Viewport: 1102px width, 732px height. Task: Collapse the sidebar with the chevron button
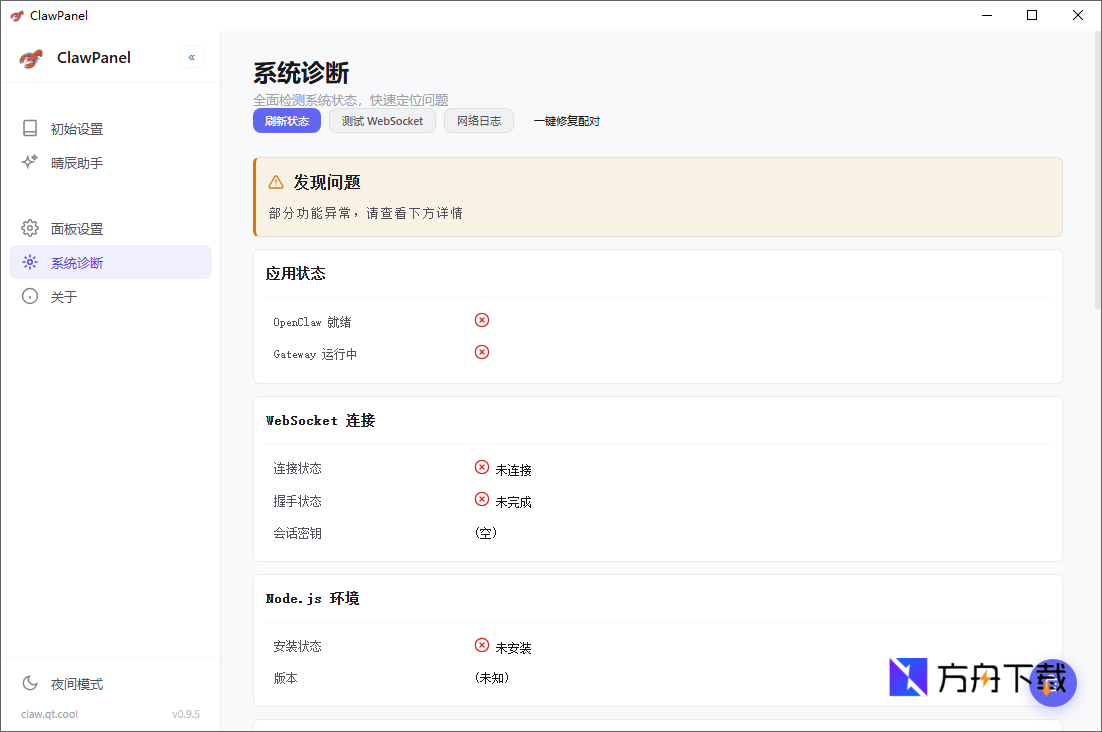pos(192,58)
